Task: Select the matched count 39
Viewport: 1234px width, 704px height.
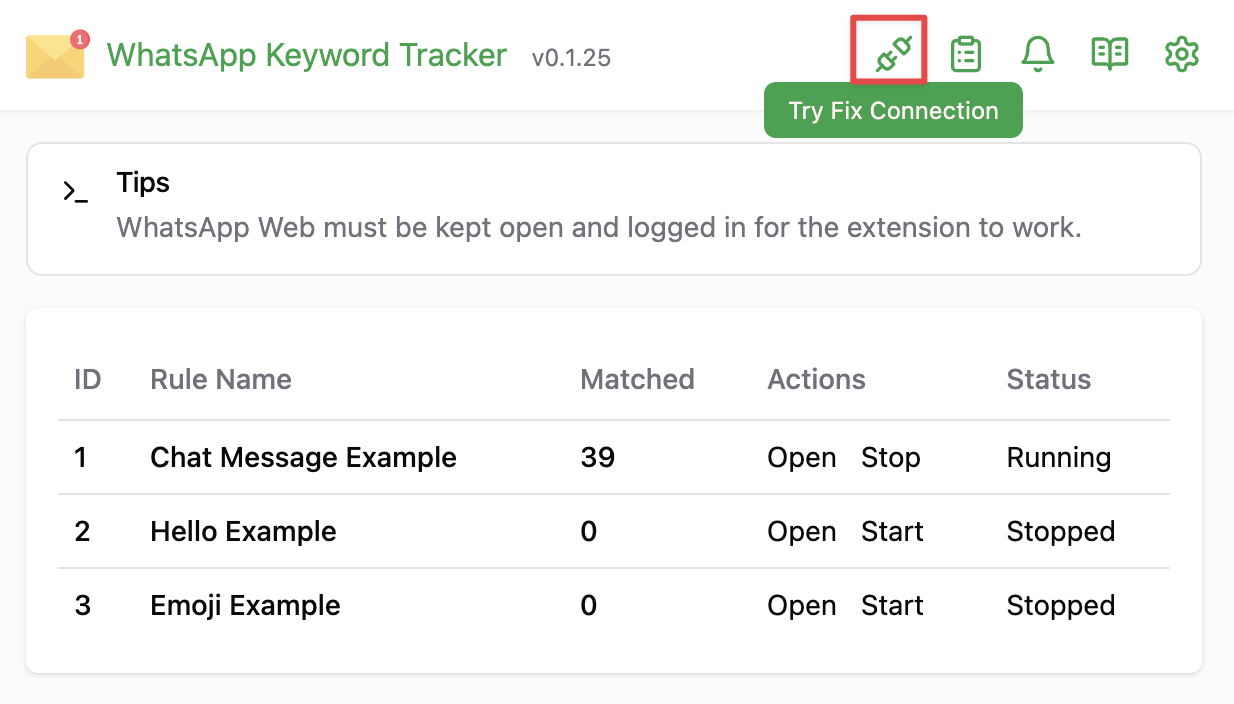Action: tap(597, 458)
